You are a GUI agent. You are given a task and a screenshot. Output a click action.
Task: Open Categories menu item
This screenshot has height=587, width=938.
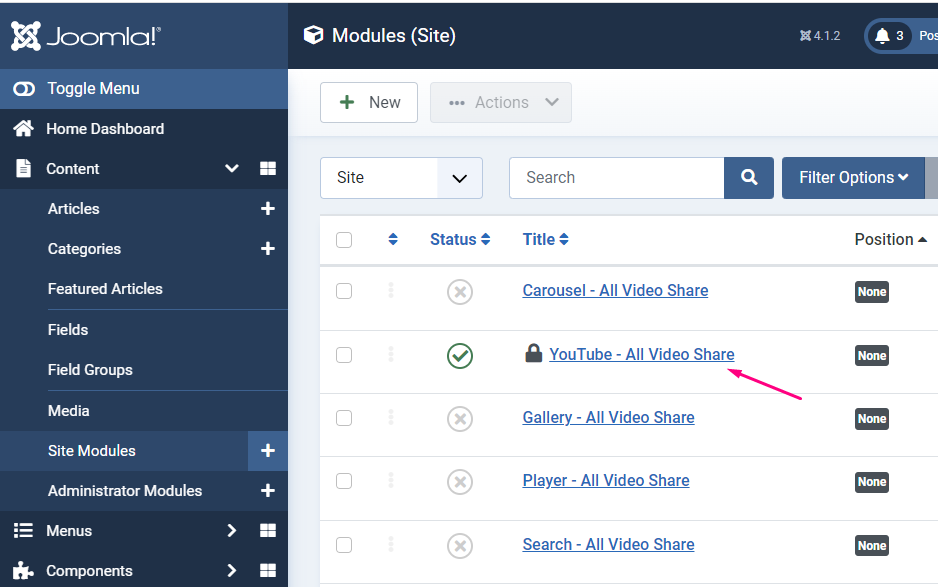click(84, 249)
